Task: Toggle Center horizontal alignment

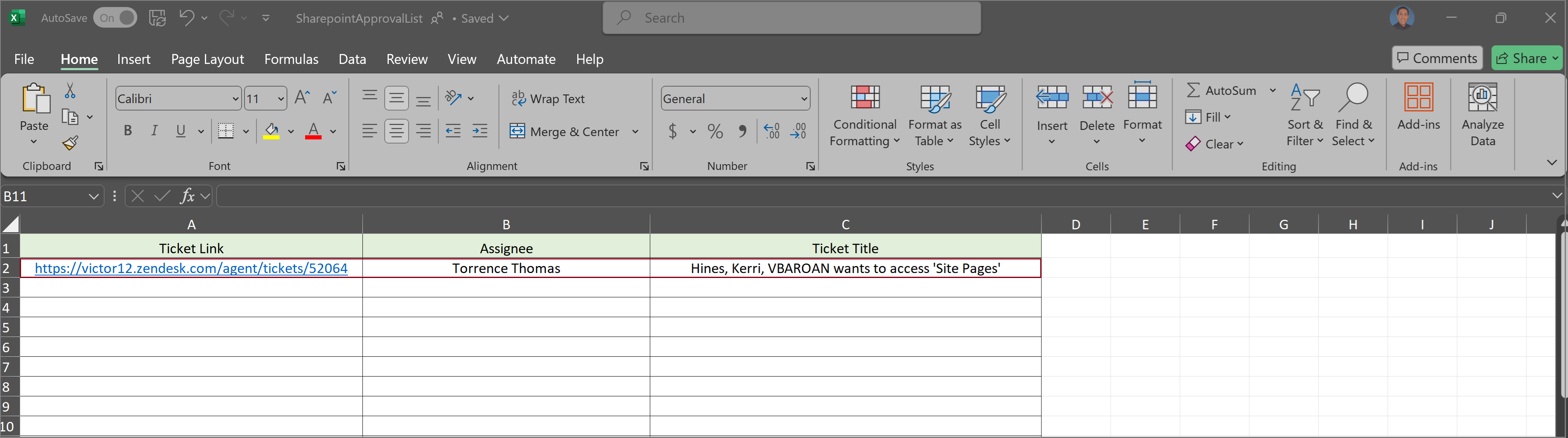Action: [x=396, y=131]
